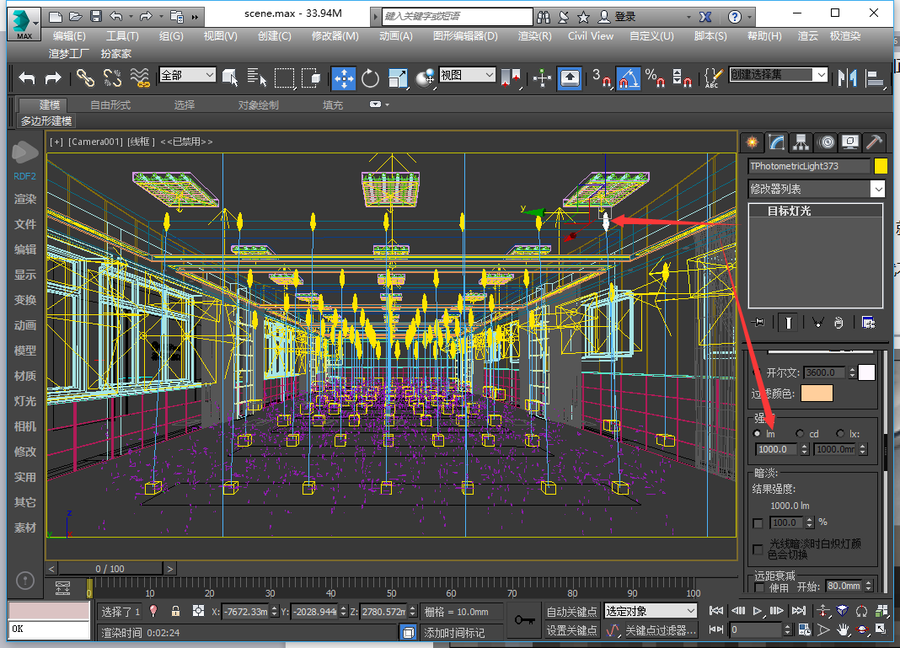Open the Create panel tab

click(751, 142)
